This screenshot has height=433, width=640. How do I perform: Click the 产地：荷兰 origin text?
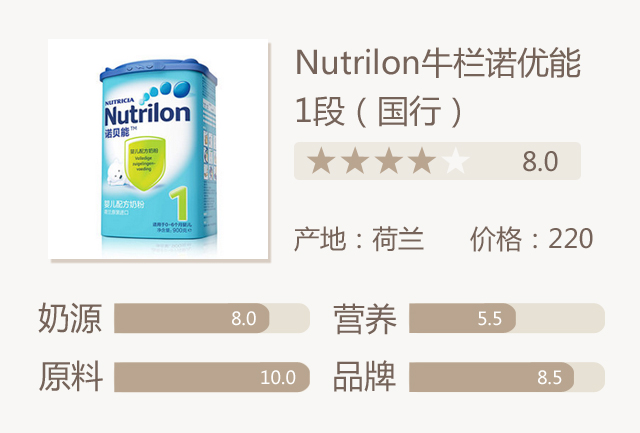click(x=359, y=239)
